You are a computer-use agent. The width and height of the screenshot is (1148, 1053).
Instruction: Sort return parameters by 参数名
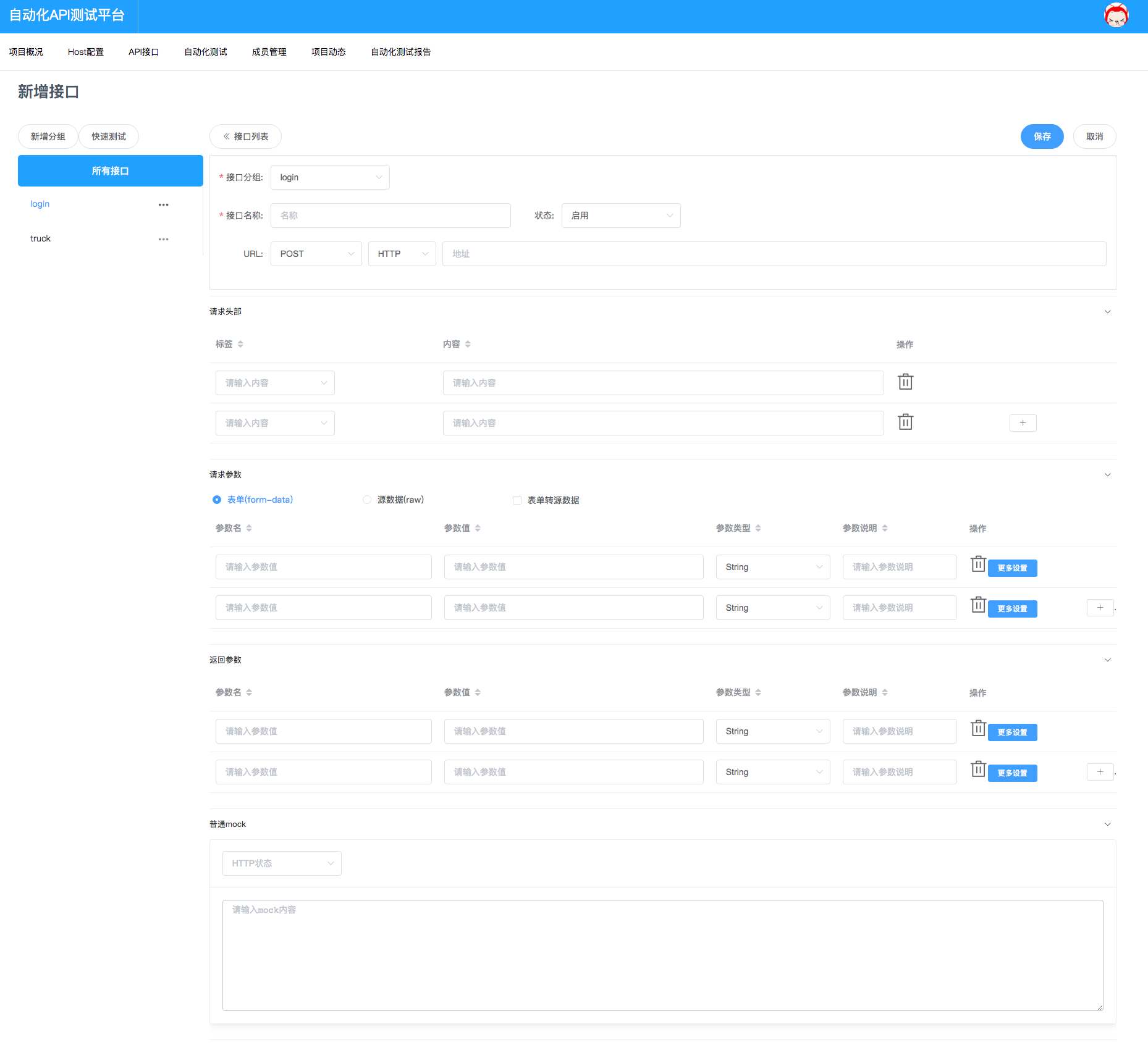click(x=249, y=692)
